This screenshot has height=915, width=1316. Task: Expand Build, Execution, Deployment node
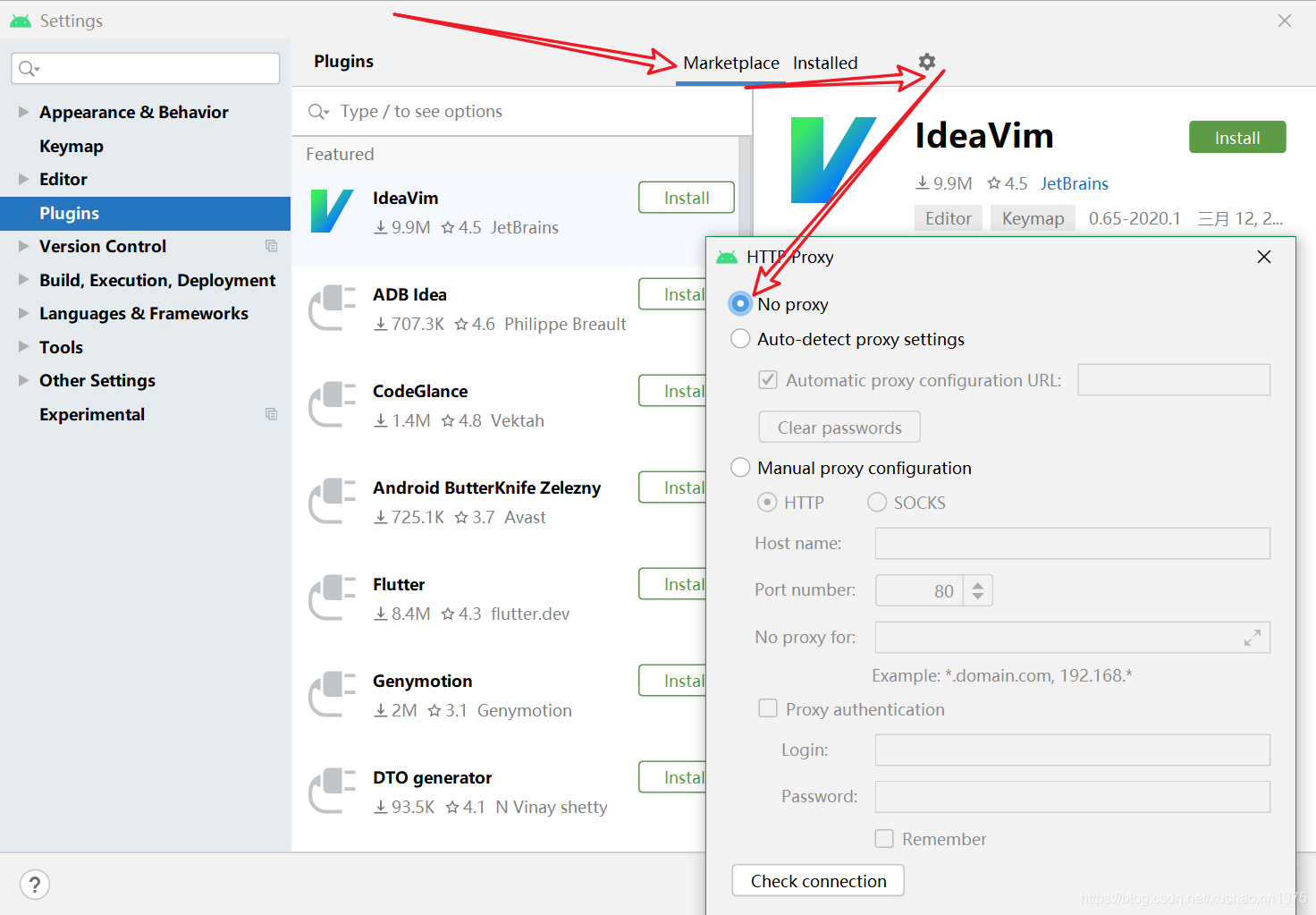tap(24, 280)
